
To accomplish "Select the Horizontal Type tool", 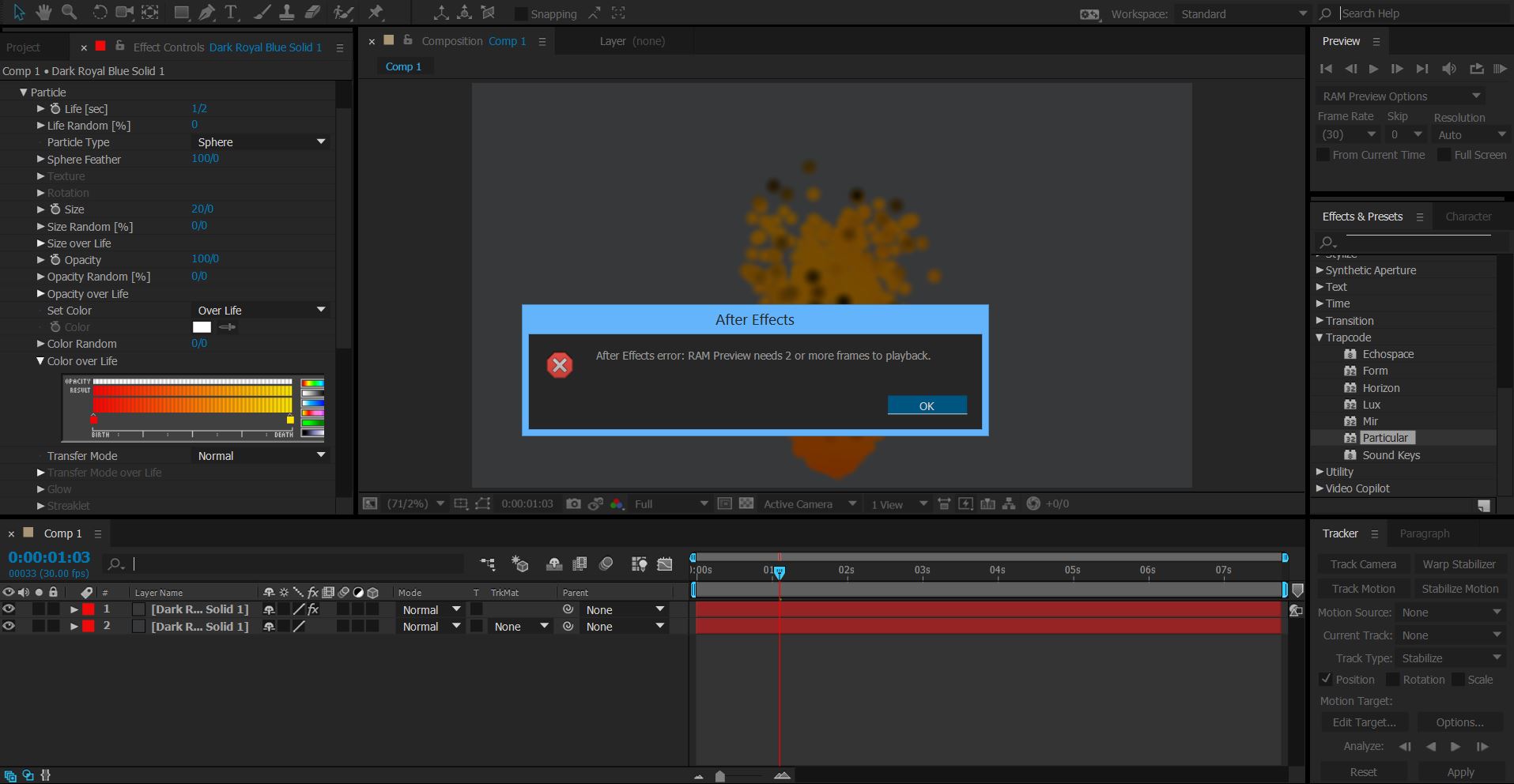I will (x=231, y=13).
